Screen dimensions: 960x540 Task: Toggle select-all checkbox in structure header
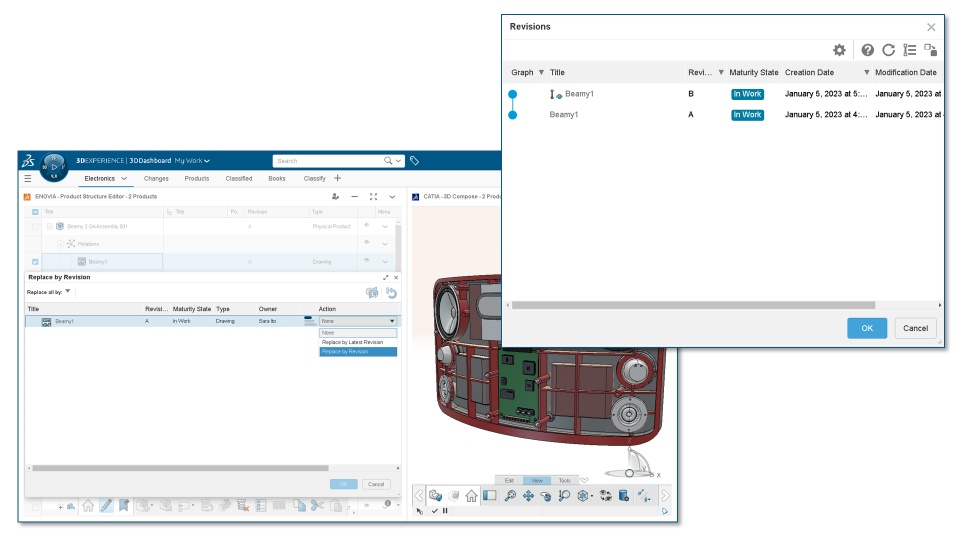tap(35, 212)
